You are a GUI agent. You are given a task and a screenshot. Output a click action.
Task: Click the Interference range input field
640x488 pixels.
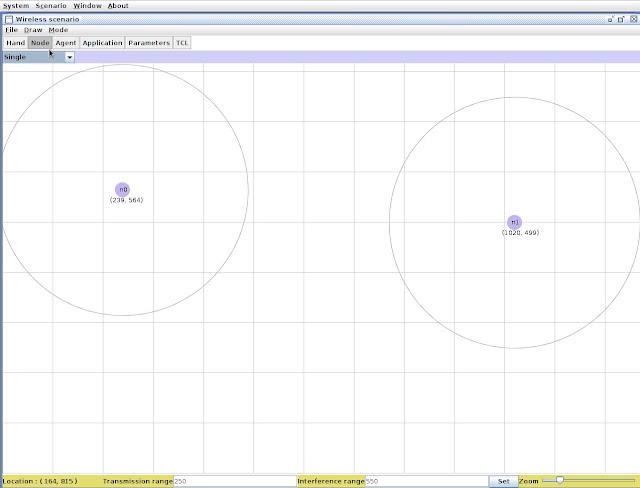[427, 481]
